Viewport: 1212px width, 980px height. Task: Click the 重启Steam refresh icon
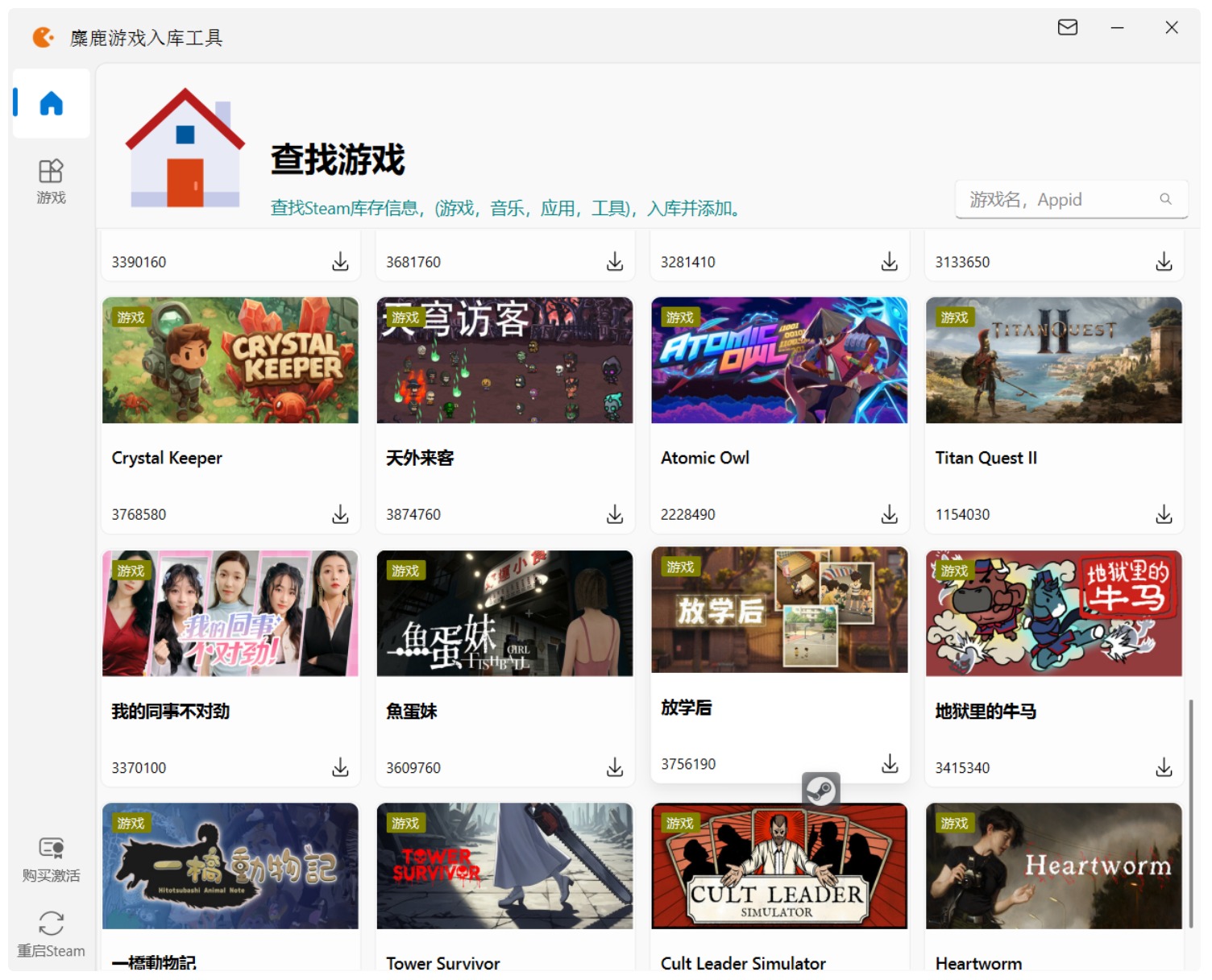tap(51, 924)
